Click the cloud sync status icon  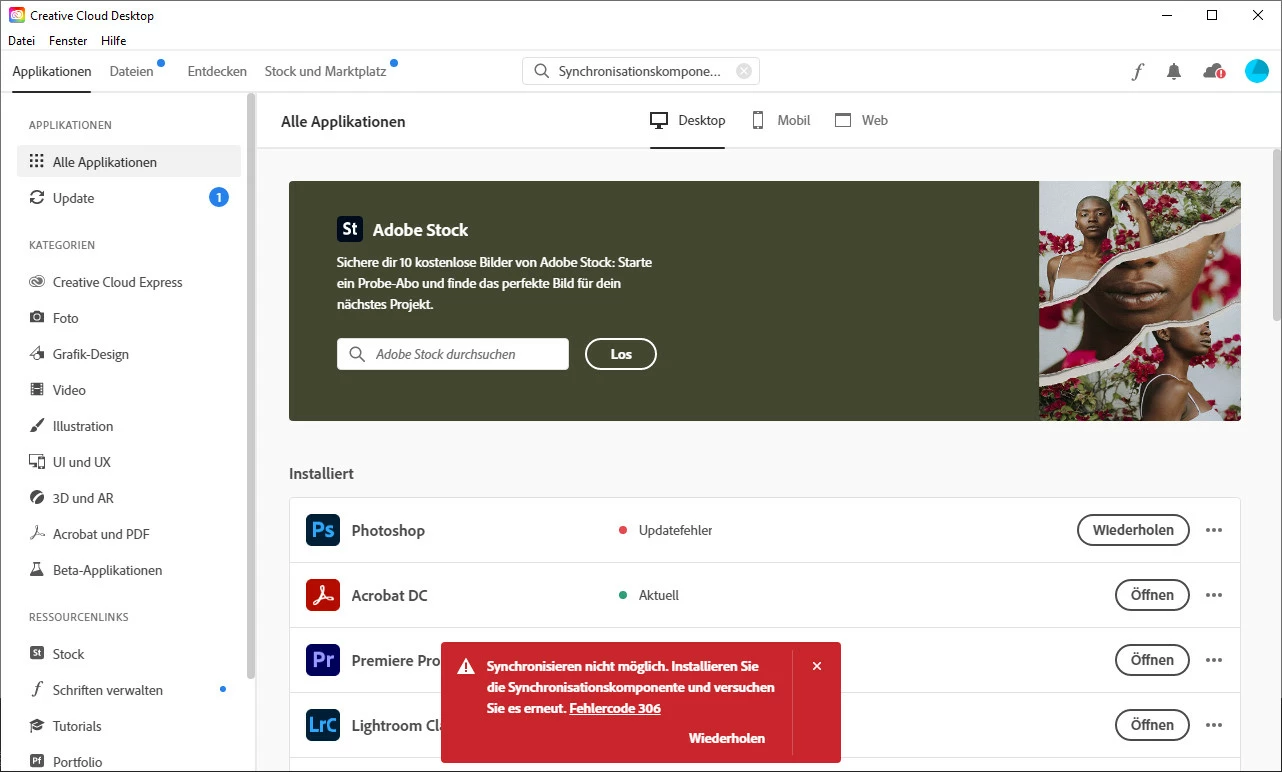[1214, 71]
